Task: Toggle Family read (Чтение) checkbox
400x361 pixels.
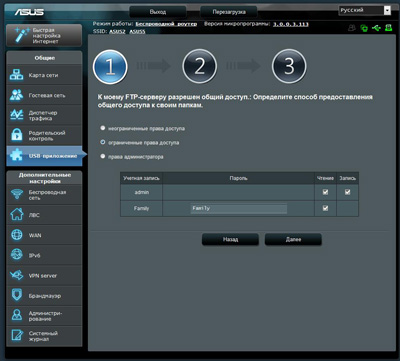Action: [325, 208]
